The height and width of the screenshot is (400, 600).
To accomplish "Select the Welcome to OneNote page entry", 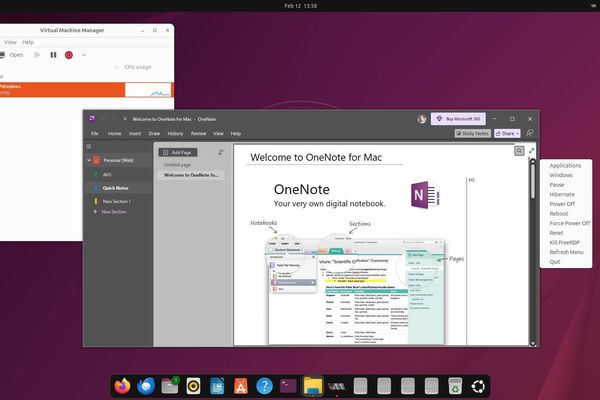I will (x=191, y=175).
